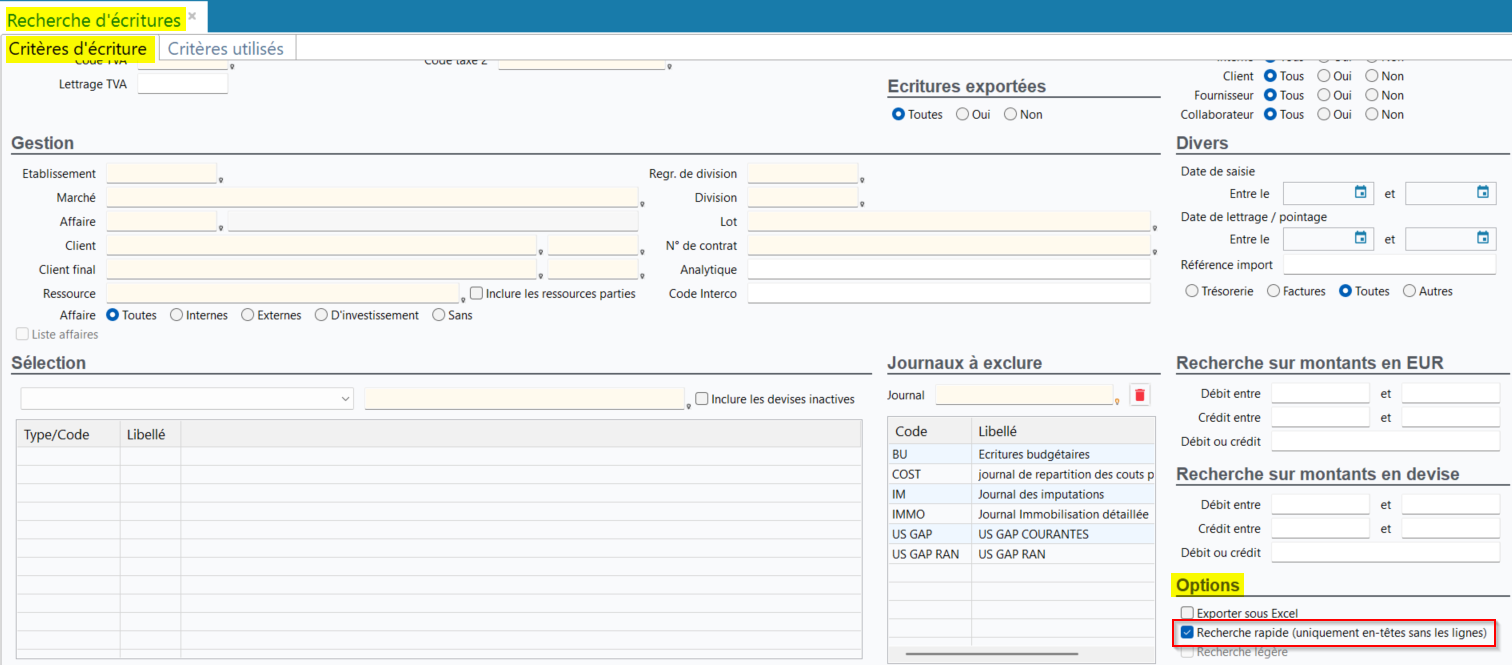Click lookup marker next to Ressource field

462,299
